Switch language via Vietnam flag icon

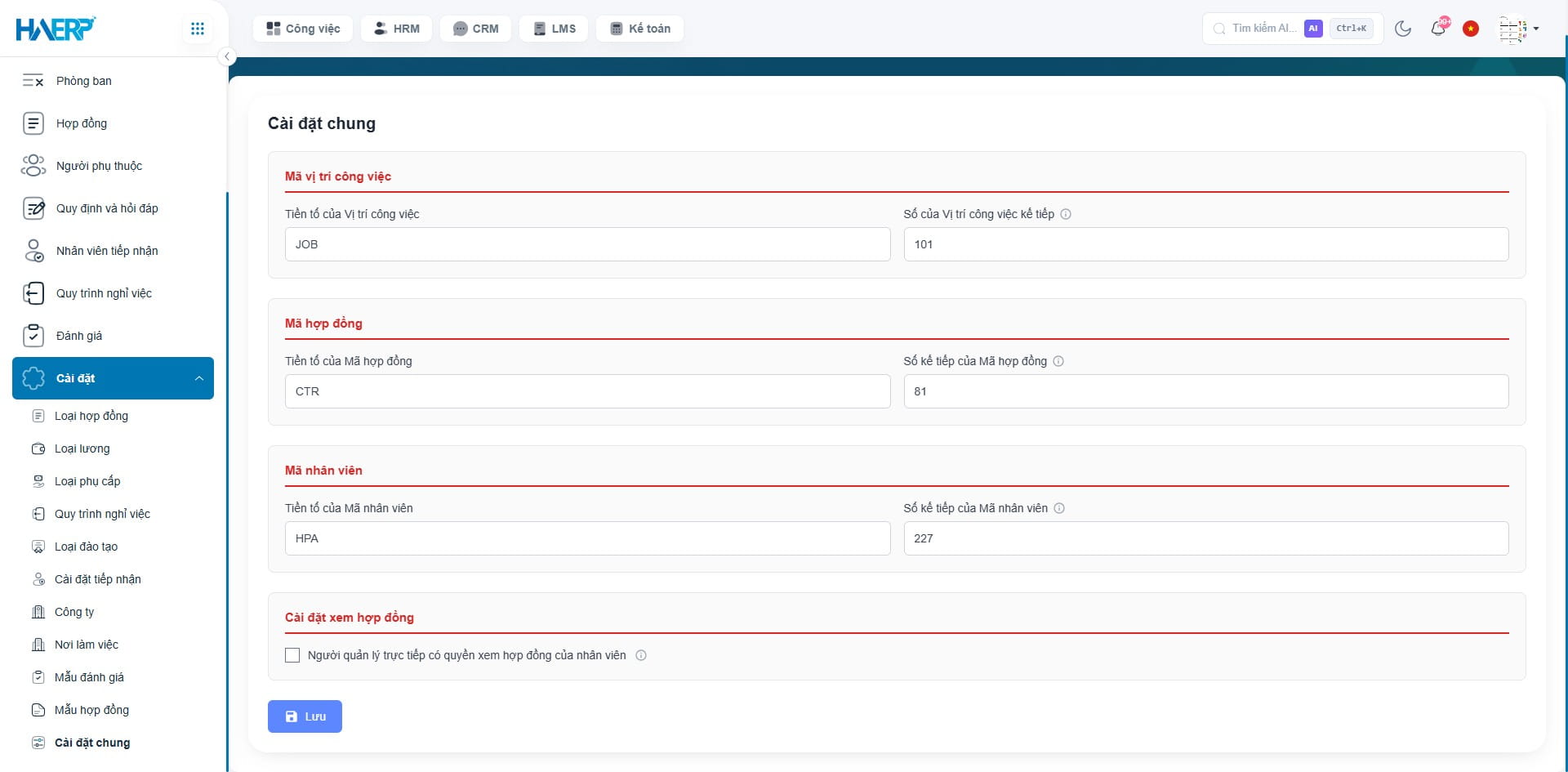point(1471,29)
